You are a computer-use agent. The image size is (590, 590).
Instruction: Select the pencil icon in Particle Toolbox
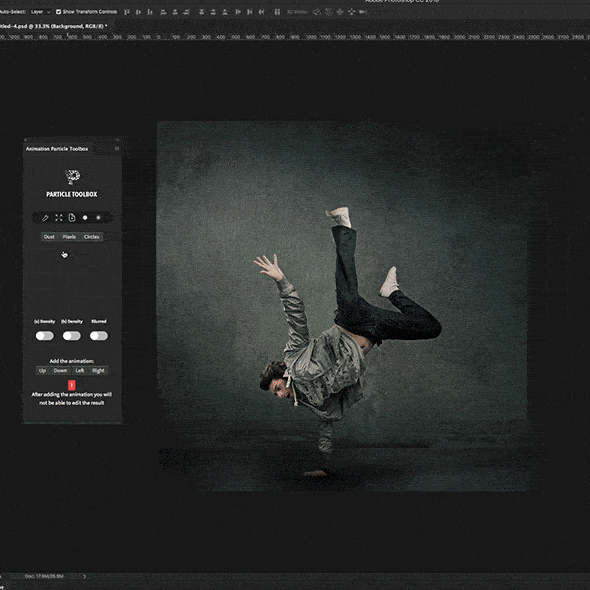[45, 217]
